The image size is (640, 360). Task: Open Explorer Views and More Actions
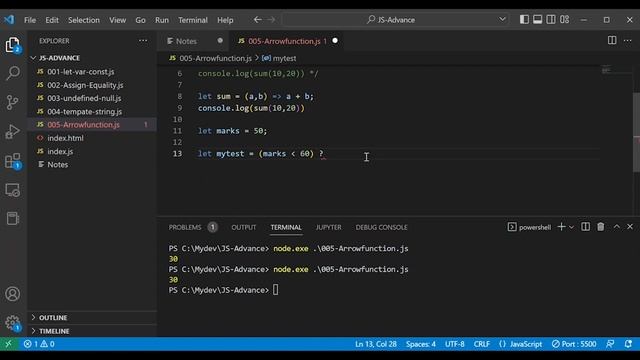click(x=143, y=40)
